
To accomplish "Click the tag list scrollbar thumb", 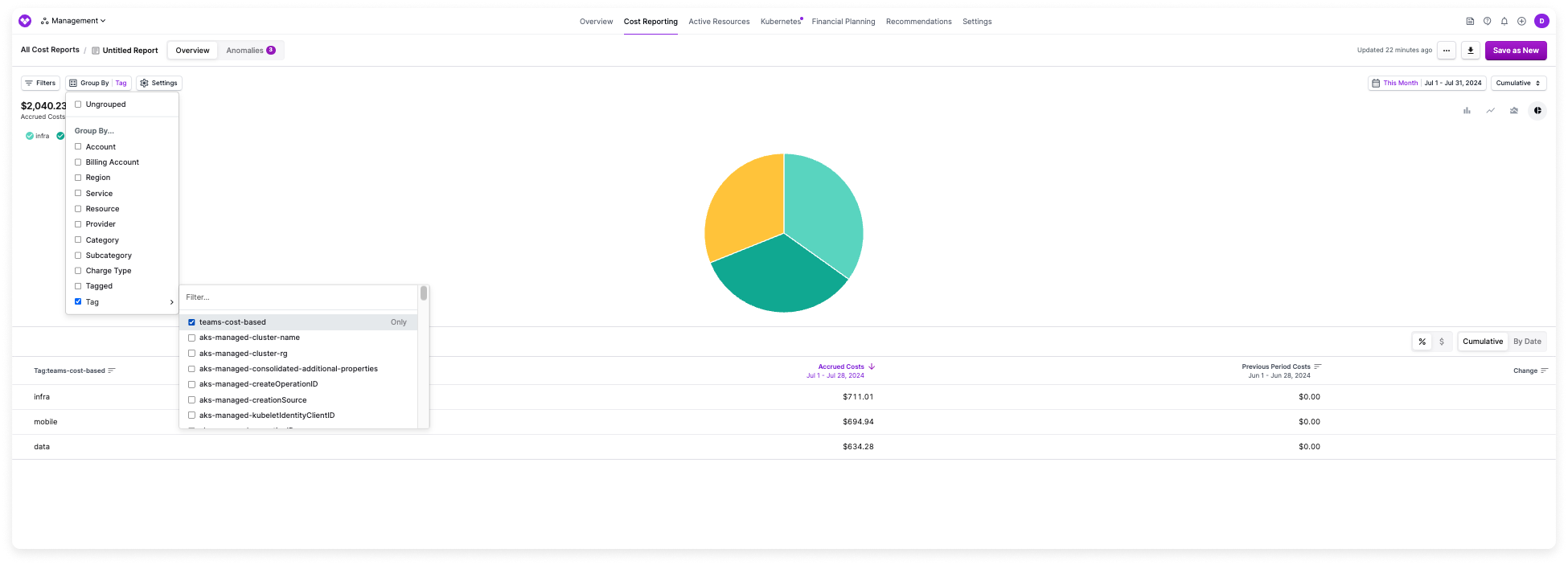I will (x=424, y=293).
